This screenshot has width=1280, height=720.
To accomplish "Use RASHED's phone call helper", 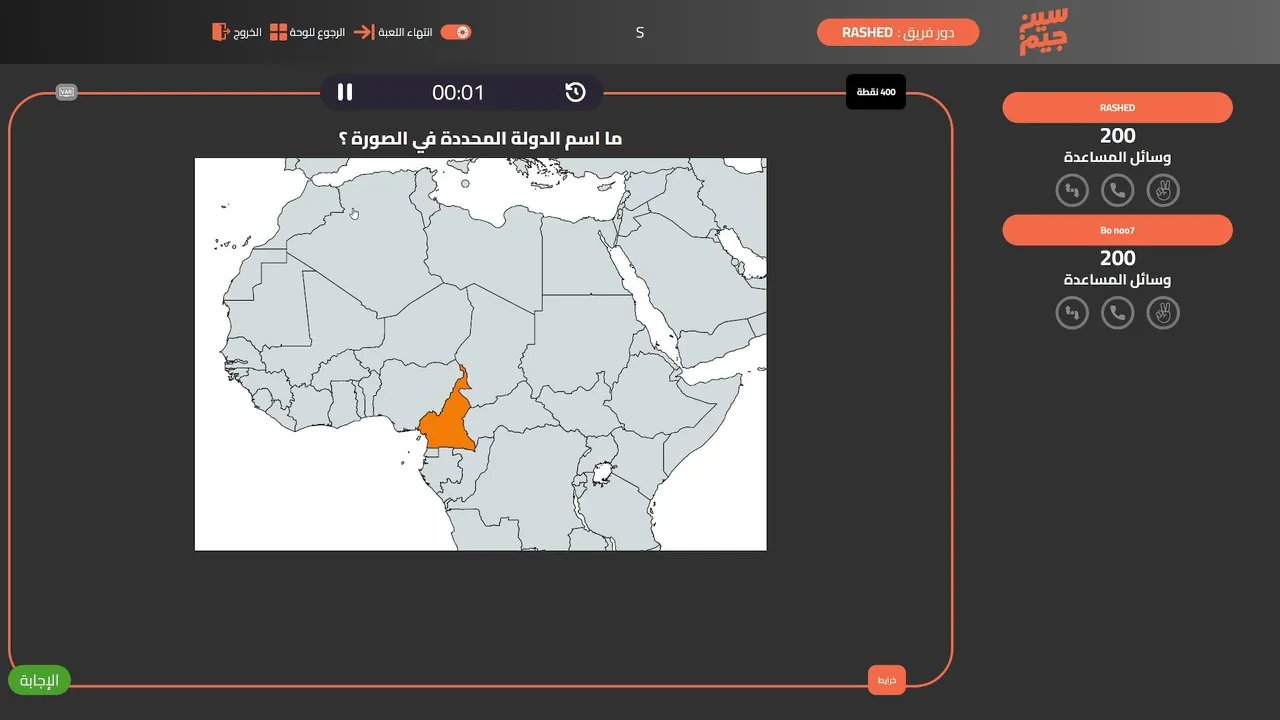I will coord(1118,190).
